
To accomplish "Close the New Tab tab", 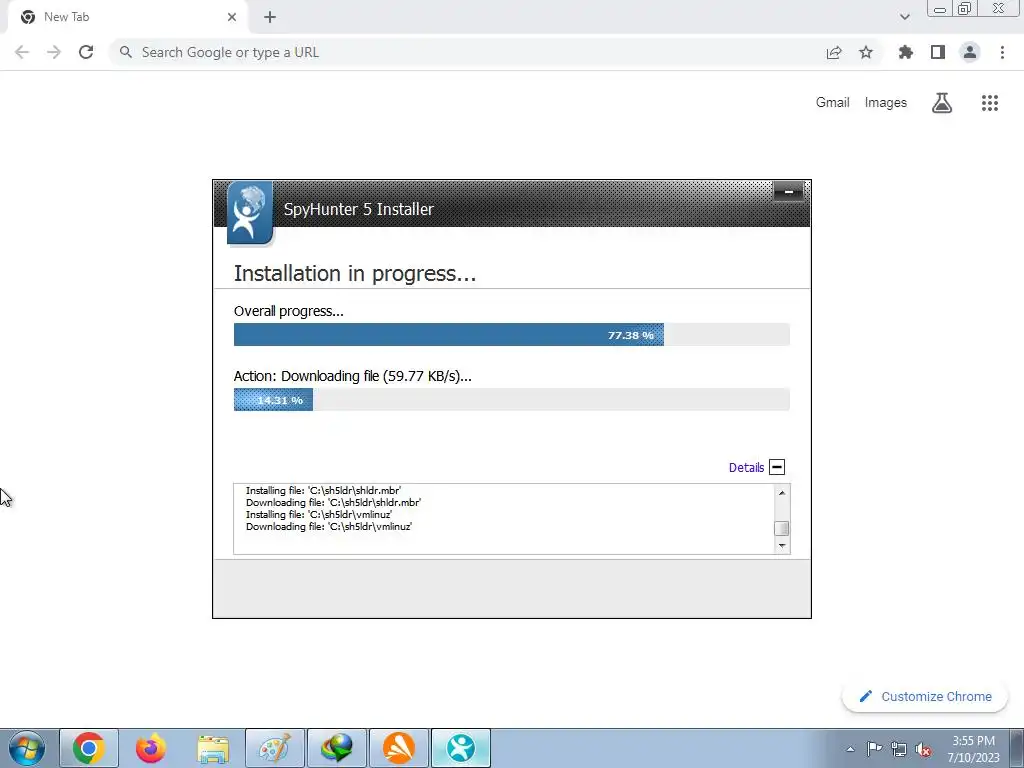I will click(232, 17).
